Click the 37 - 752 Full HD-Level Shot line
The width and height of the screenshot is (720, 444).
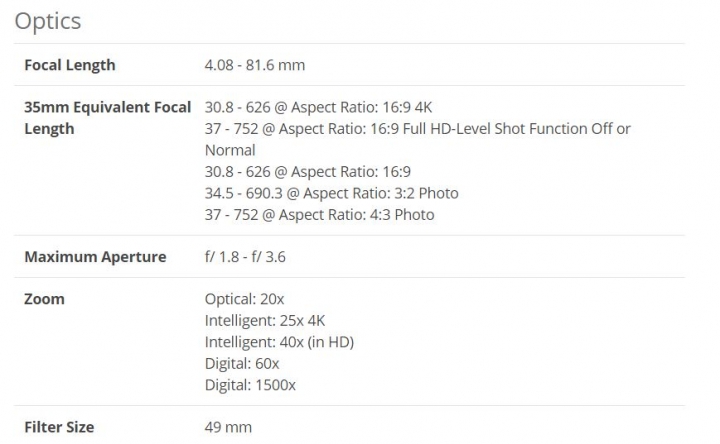(417, 129)
